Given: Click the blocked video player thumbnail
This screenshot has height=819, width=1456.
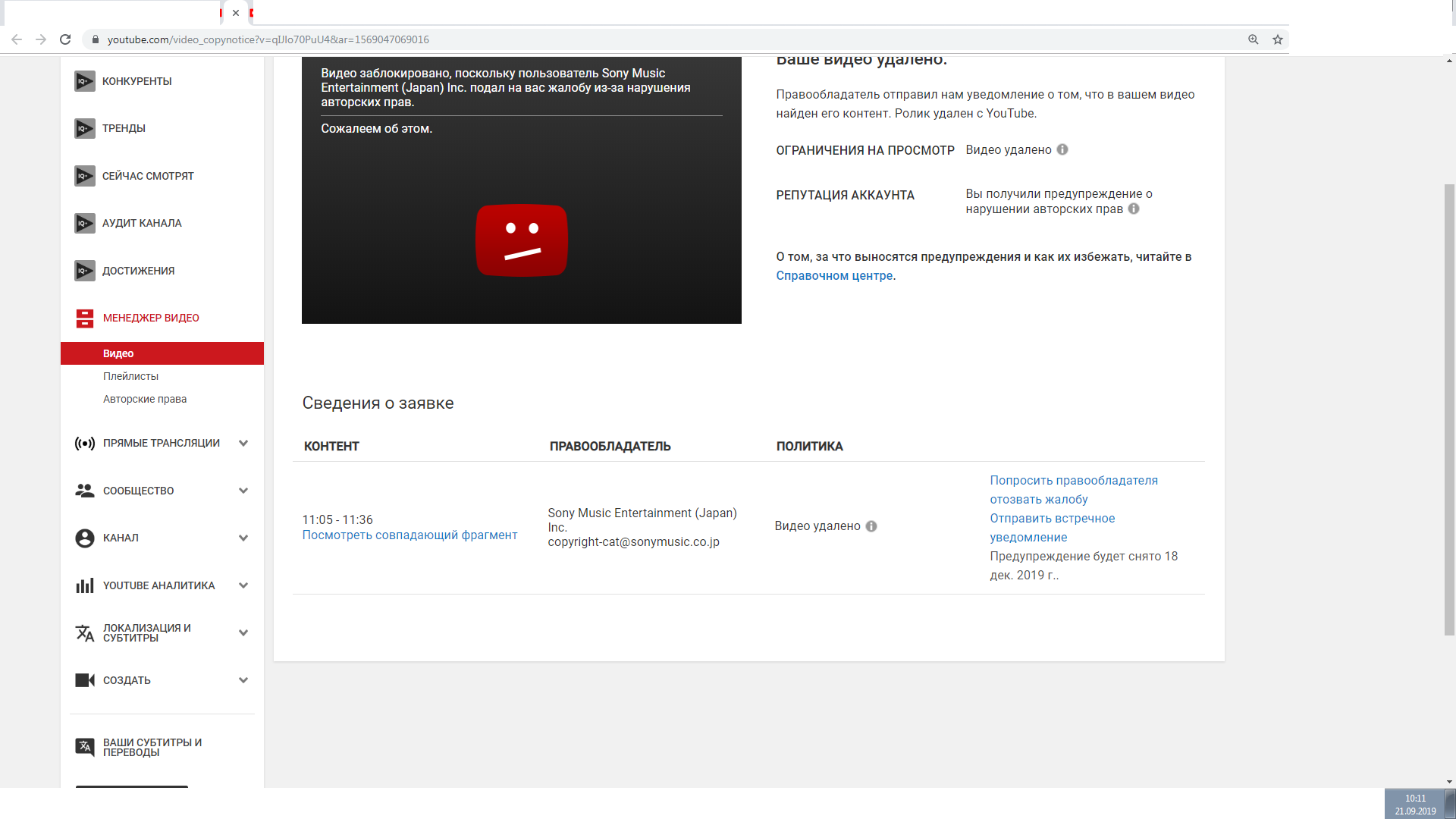Looking at the screenshot, I should [x=522, y=190].
